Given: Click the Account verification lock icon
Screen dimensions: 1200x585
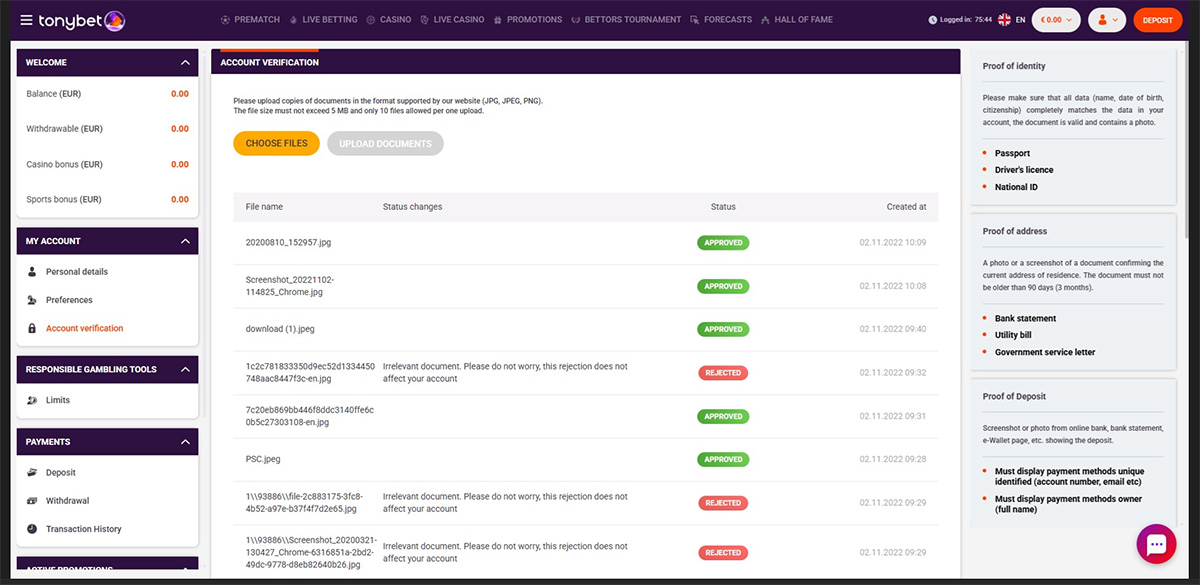Looking at the screenshot, I should [x=32, y=329].
